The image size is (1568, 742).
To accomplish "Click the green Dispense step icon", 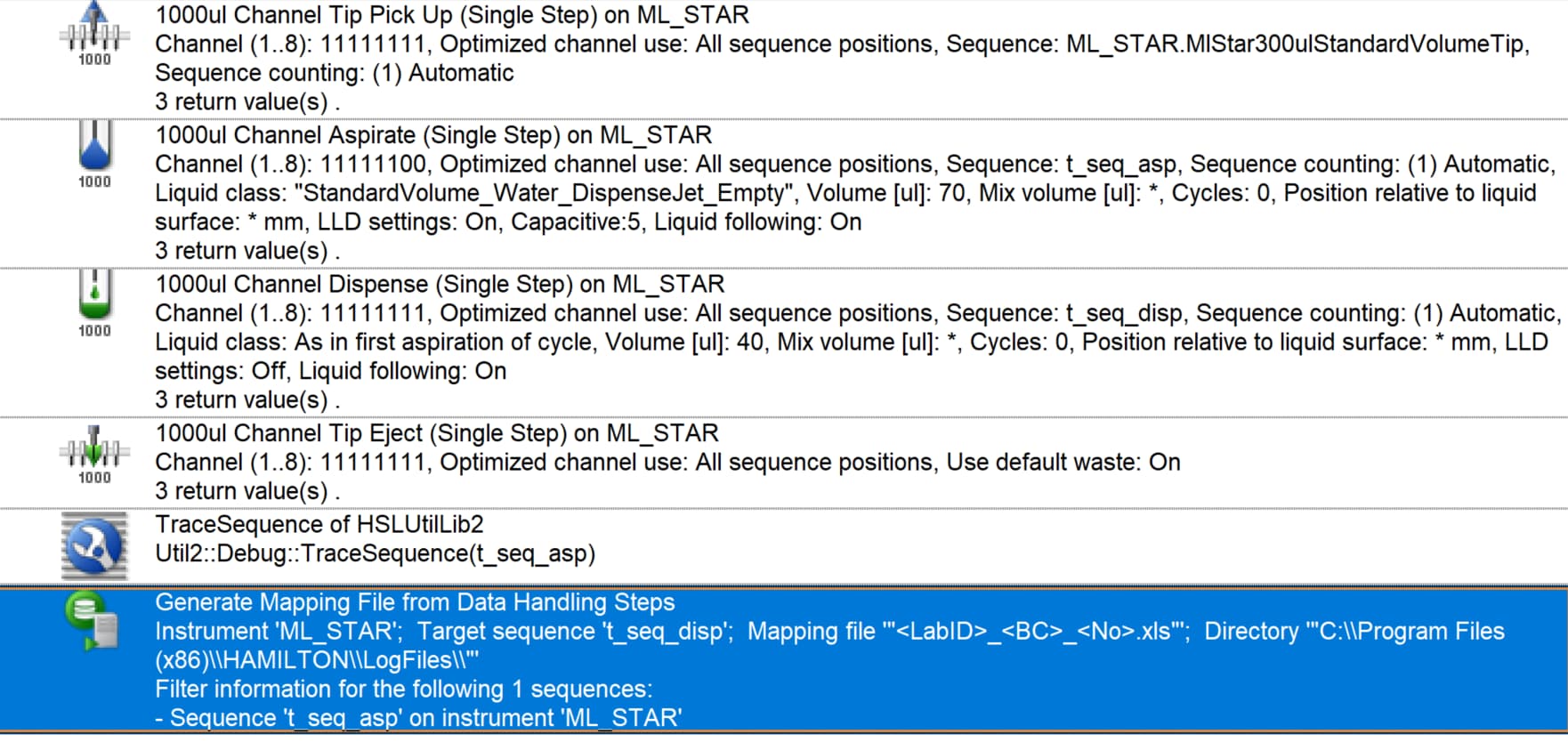I will (94, 304).
